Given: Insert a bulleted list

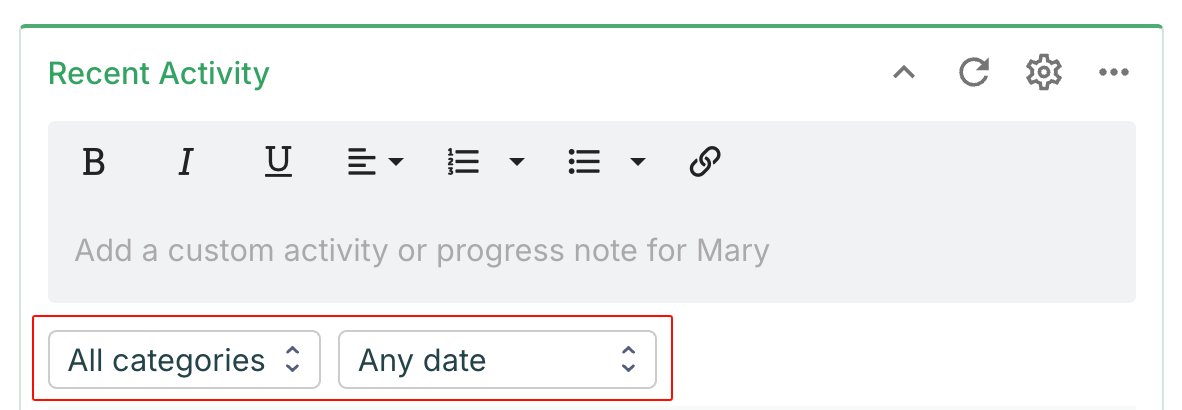Looking at the screenshot, I should [x=584, y=162].
